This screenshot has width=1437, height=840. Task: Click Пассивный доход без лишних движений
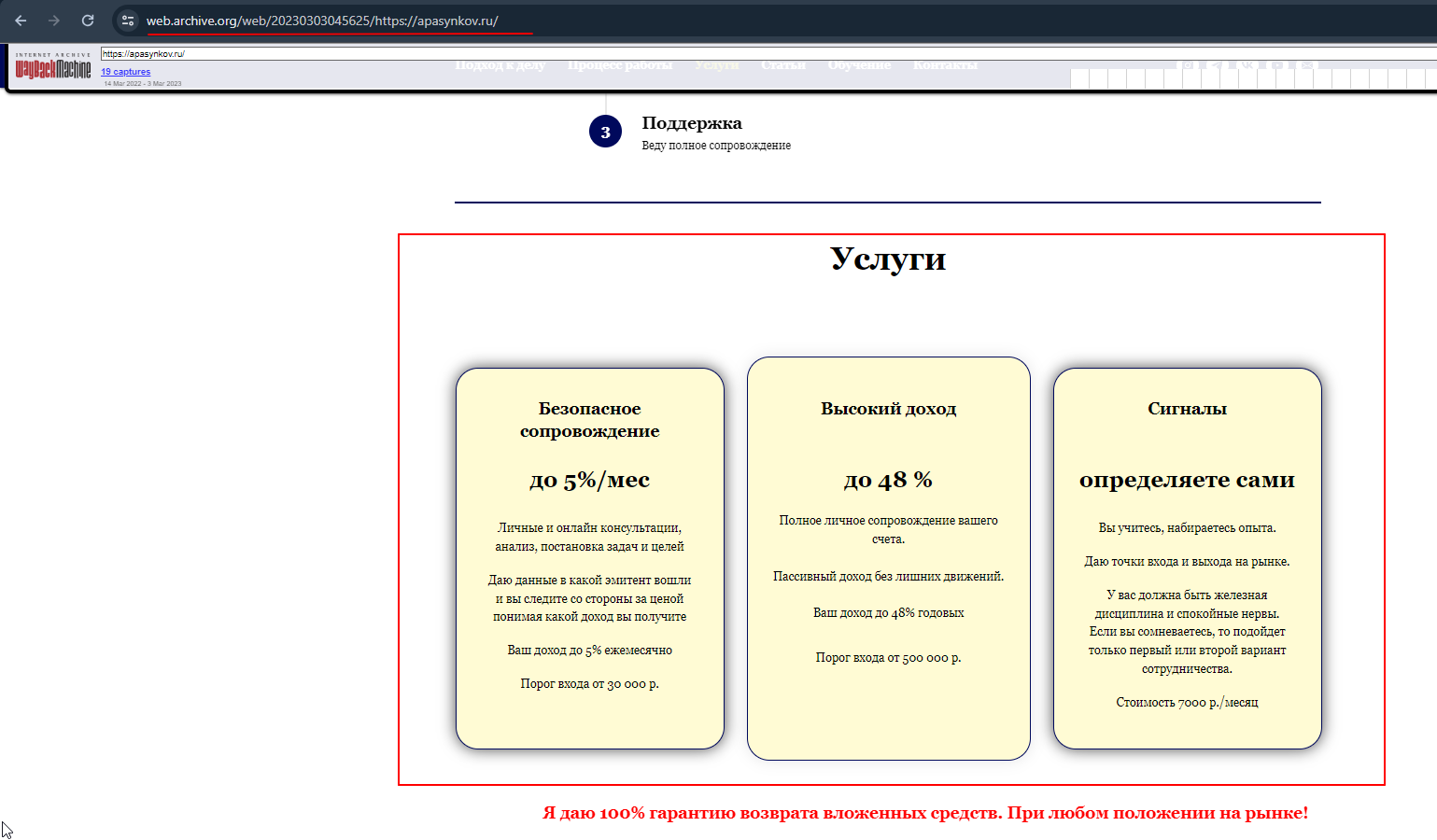(x=889, y=577)
